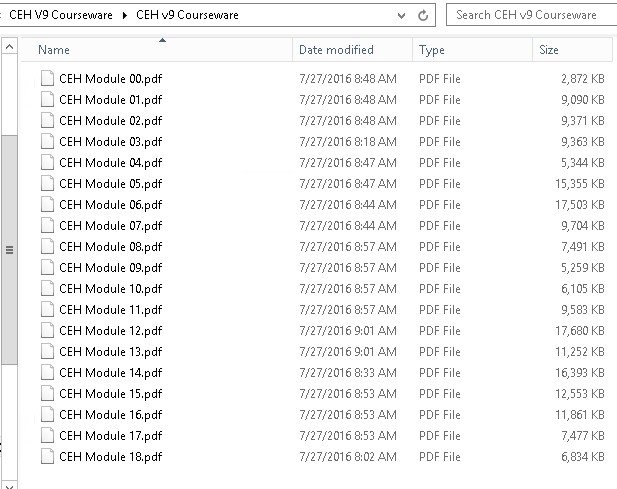Select file name CEH Module 10.pdf
Image resolution: width=617 pixels, height=489 pixels.
click(111, 289)
